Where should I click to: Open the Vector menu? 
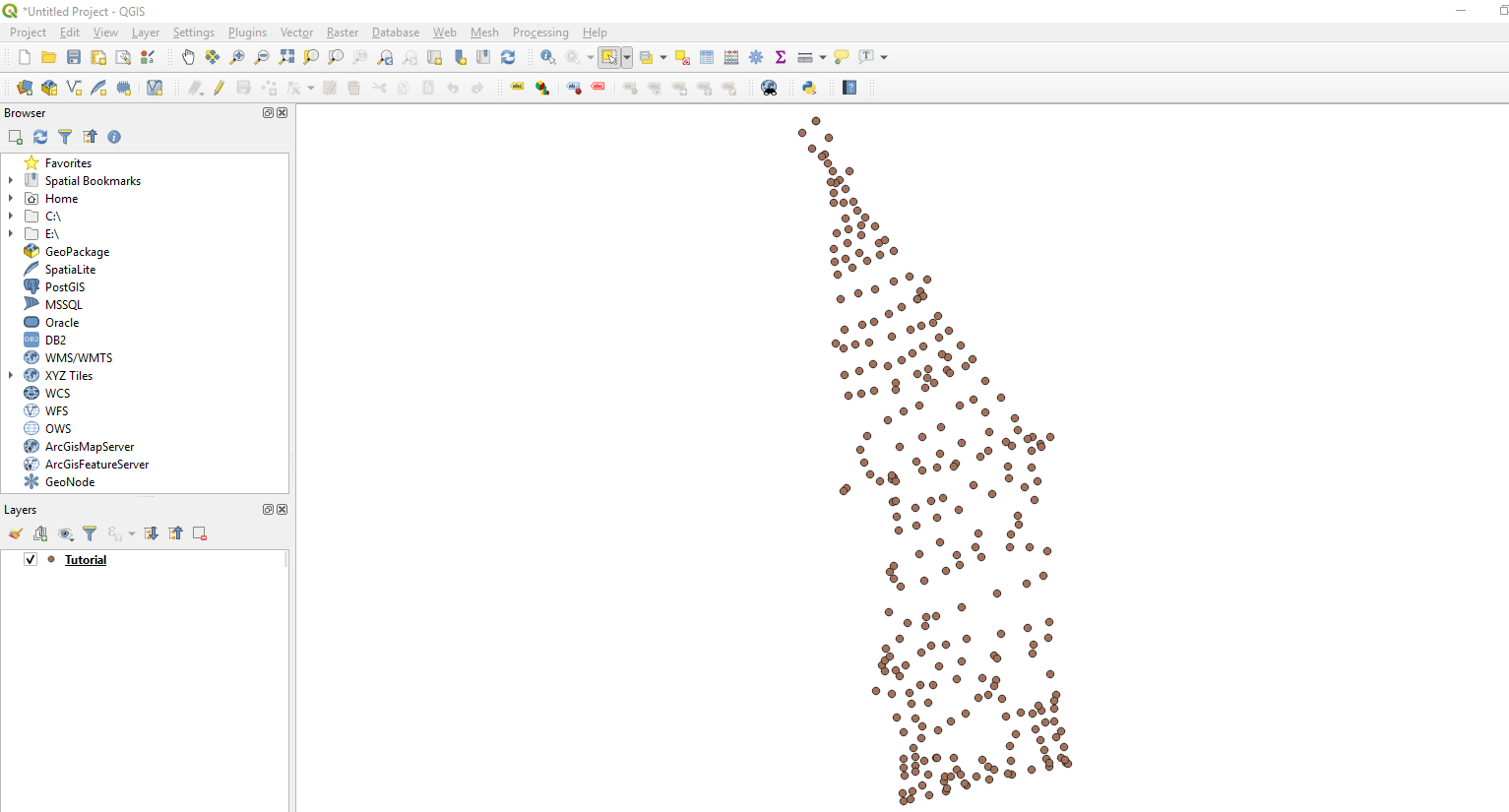pos(296,32)
